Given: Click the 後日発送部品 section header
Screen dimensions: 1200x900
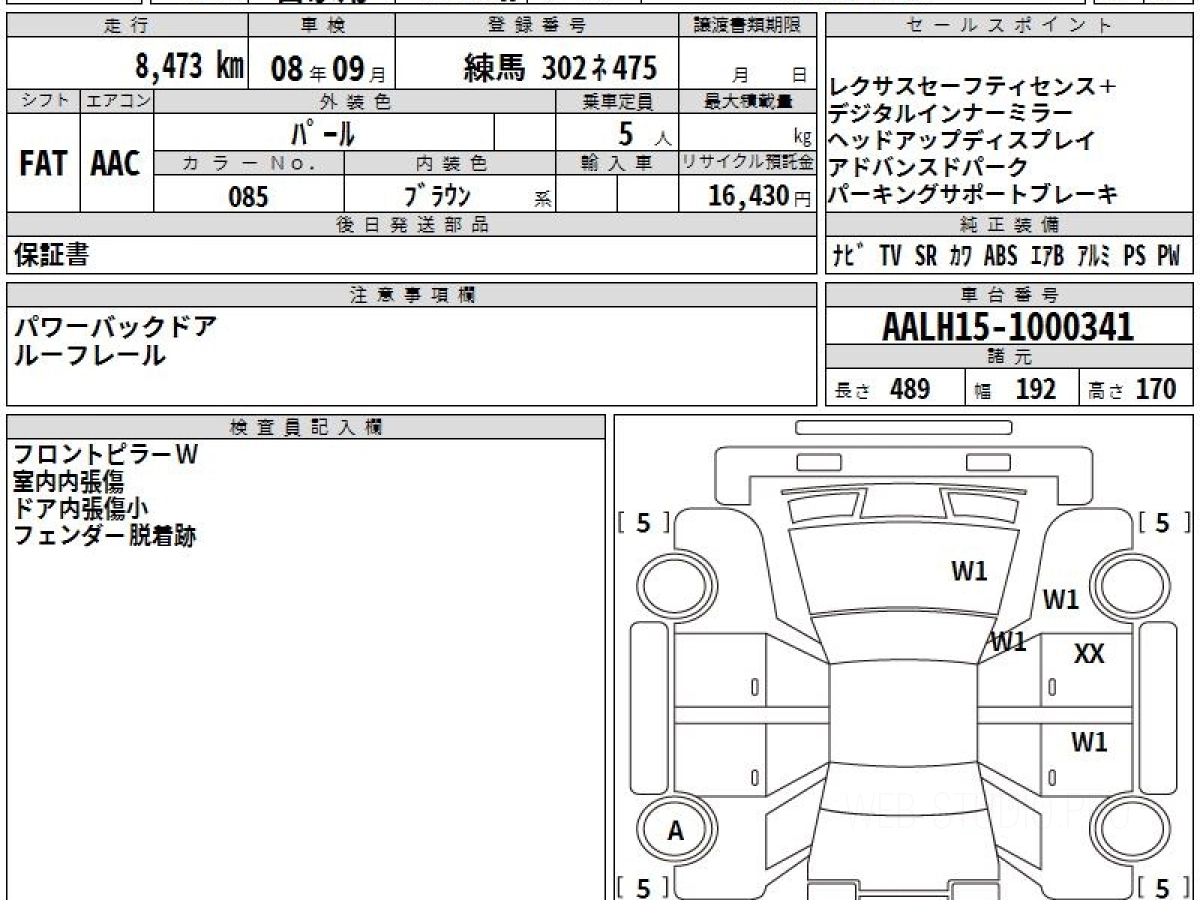Looking at the screenshot, I should point(411,225).
